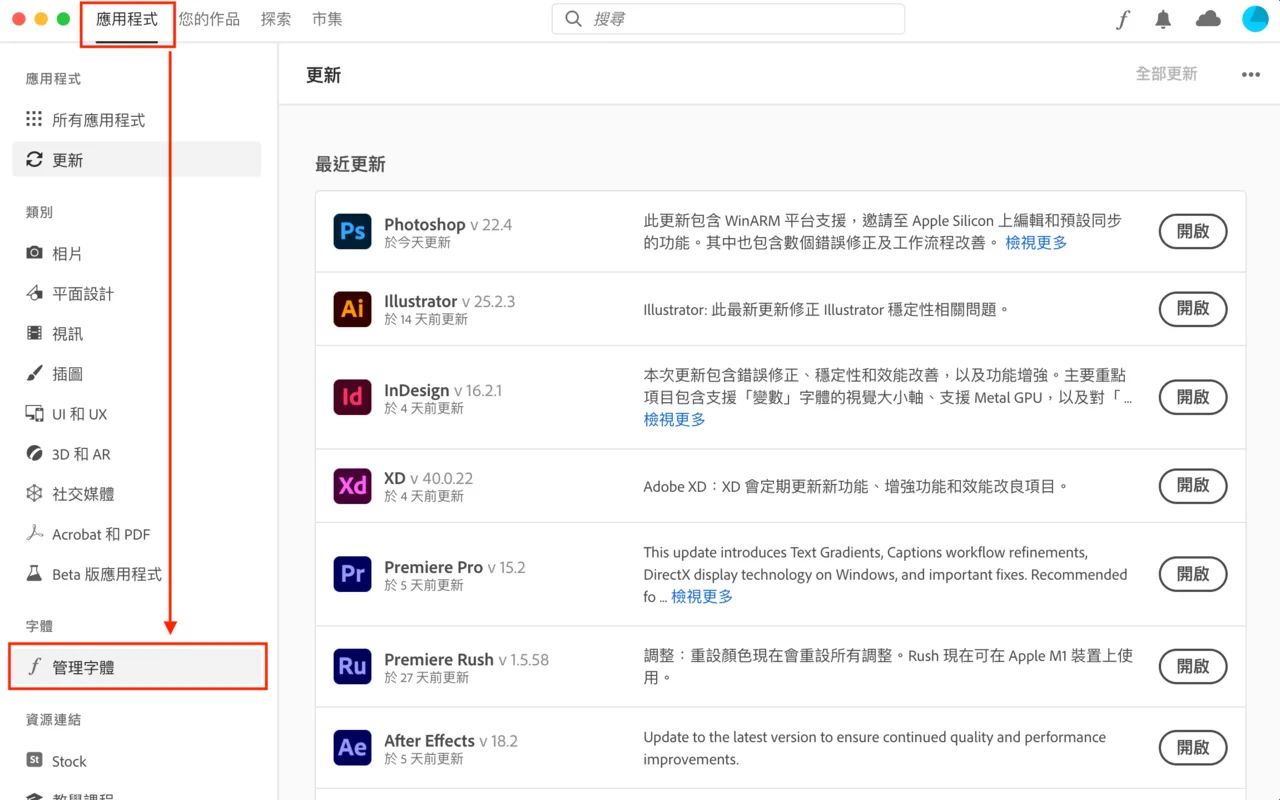Click the Premiere Rush Ru icon
1280x800 pixels.
[352, 667]
